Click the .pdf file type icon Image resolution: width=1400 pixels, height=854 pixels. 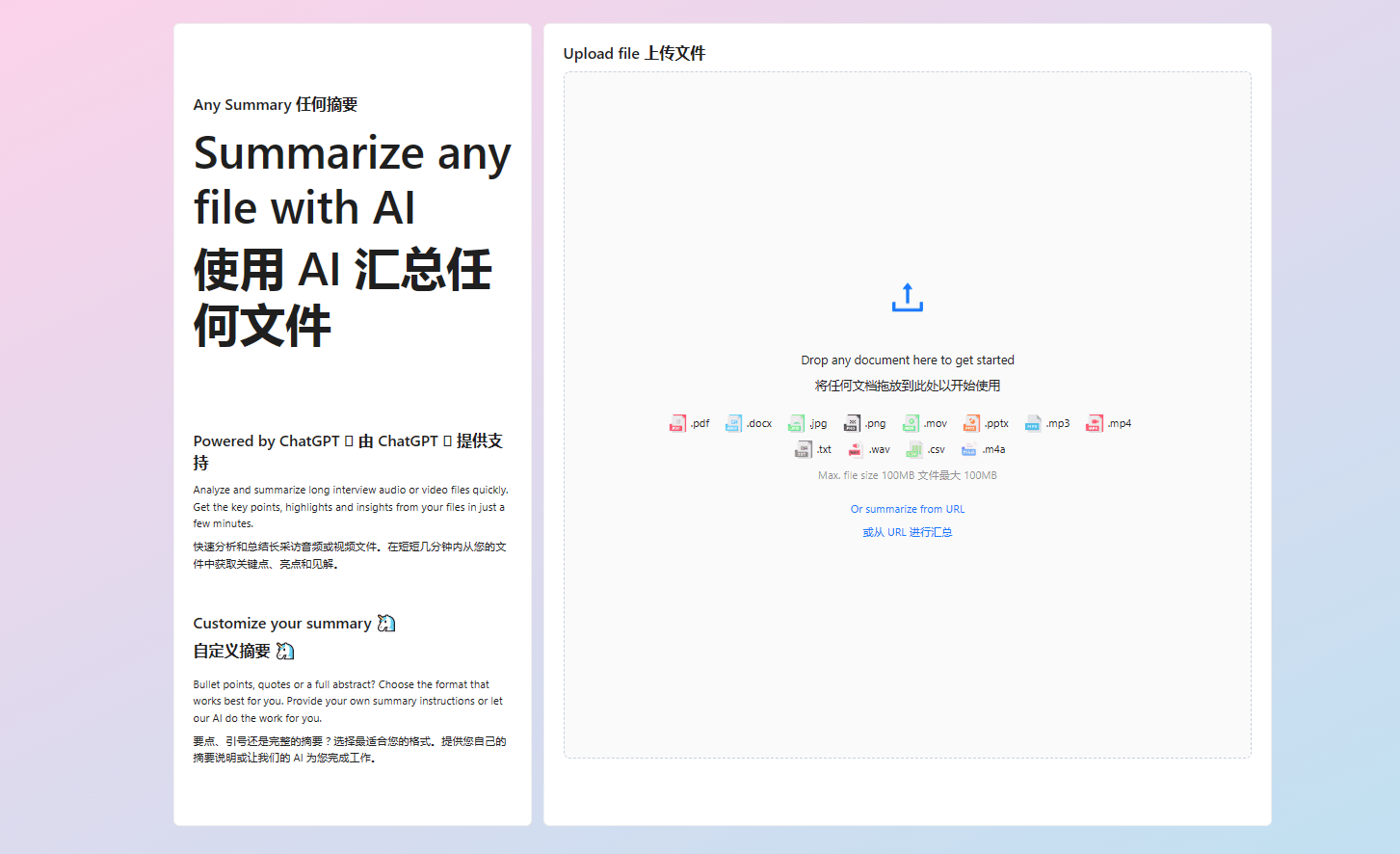(x=677, y=423)
